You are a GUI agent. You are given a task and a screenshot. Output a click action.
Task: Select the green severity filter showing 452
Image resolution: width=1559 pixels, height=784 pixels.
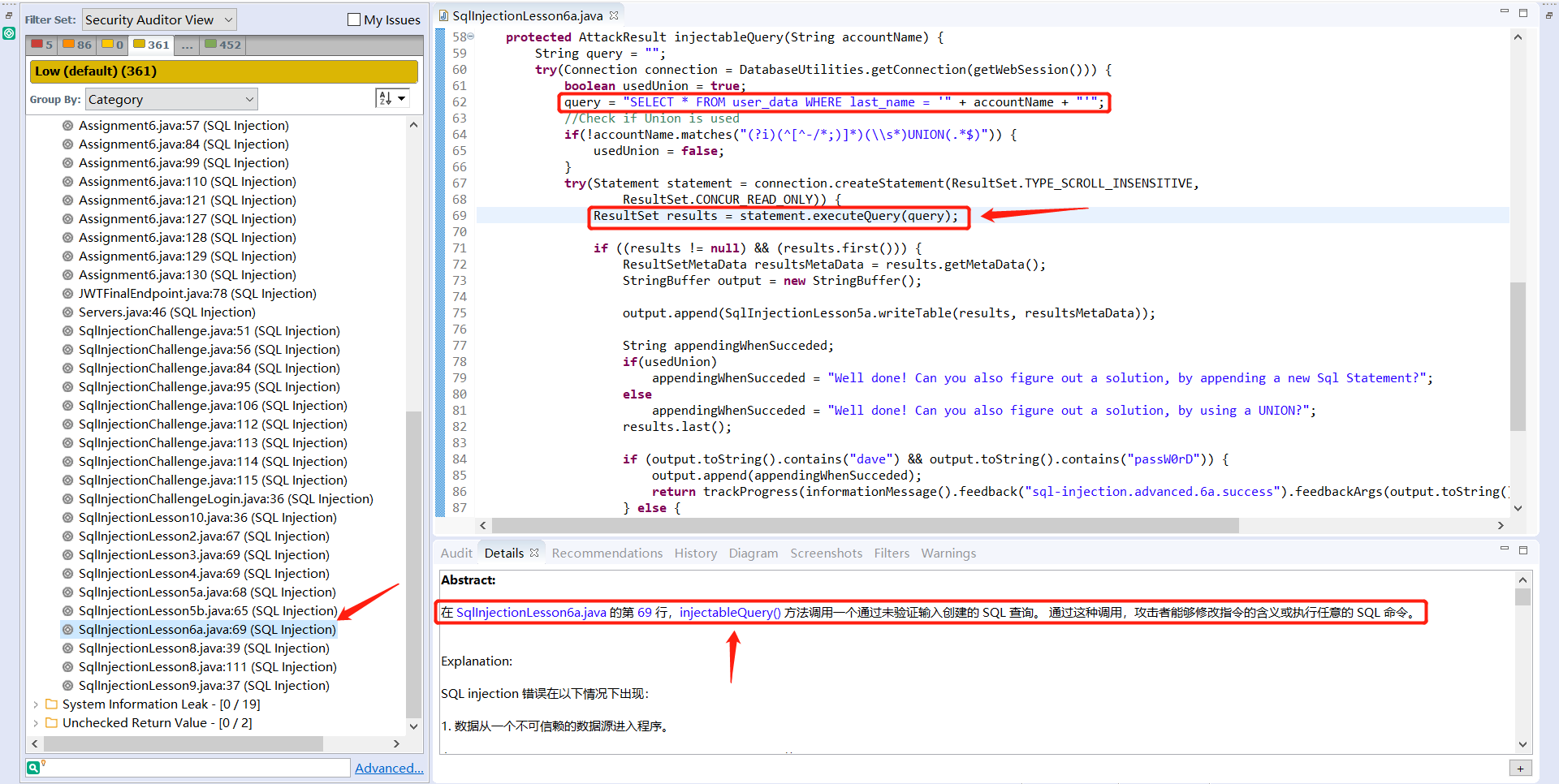click(221, 45)
